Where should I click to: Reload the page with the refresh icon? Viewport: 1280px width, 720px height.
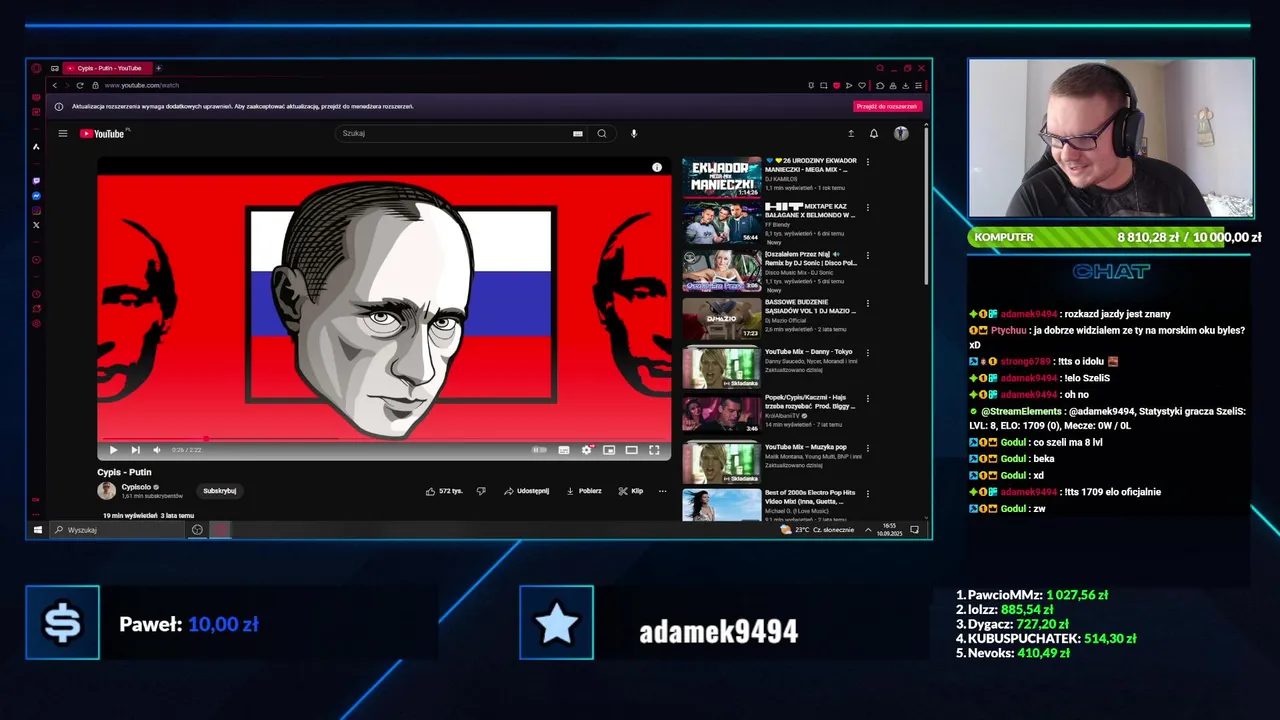coord(80,85)
